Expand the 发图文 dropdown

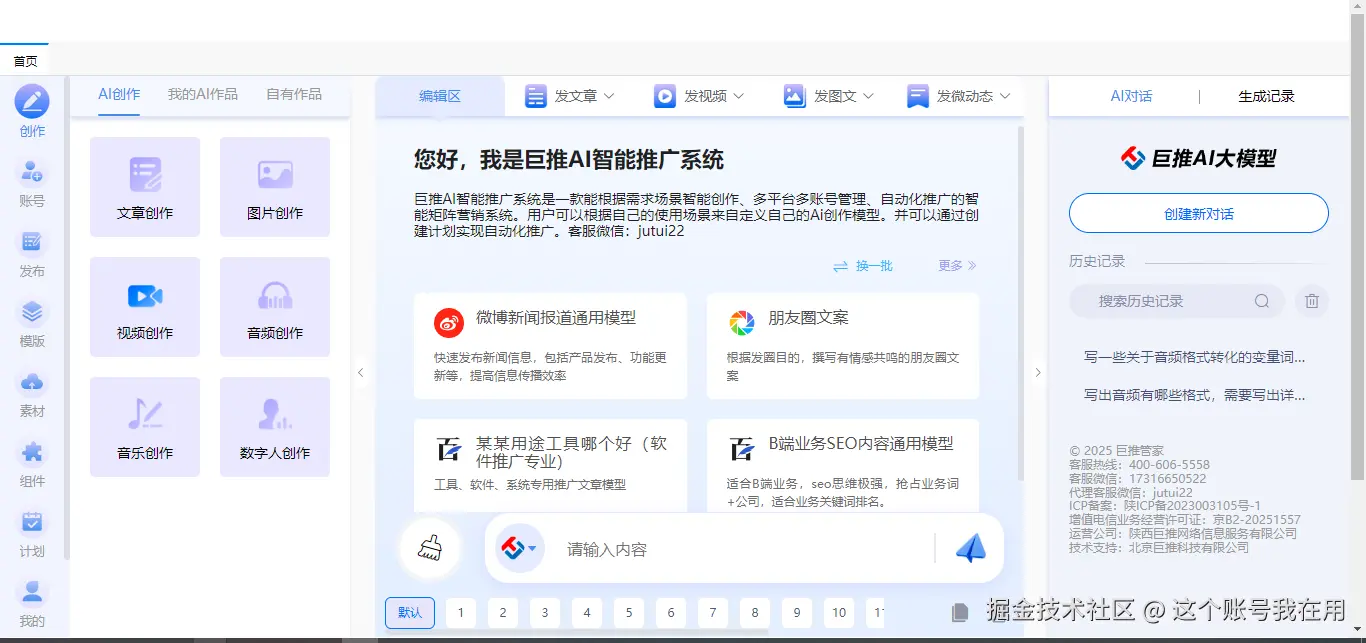829,96
